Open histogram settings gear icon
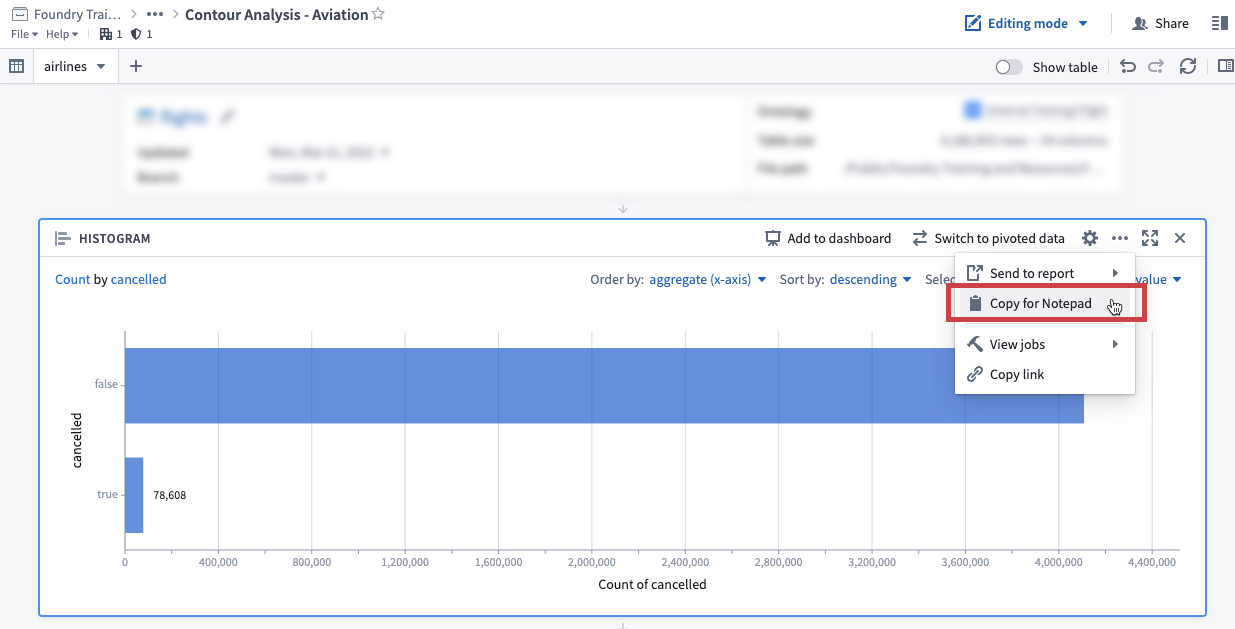 click(x=1090, y=238)
